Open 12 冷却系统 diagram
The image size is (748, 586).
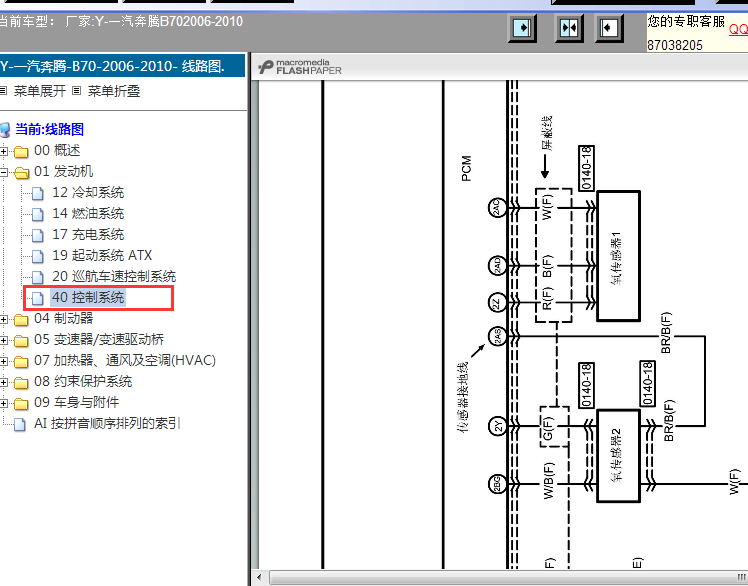pyautogui.click(x=88, y=192)
